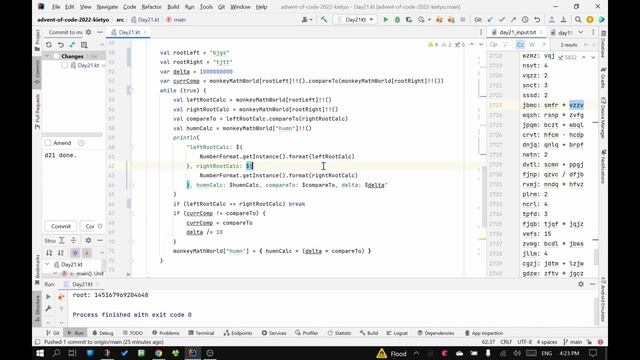Open the Database side tool window
The width and height of the screenshot is (640, 360).
tap(603, 44)
